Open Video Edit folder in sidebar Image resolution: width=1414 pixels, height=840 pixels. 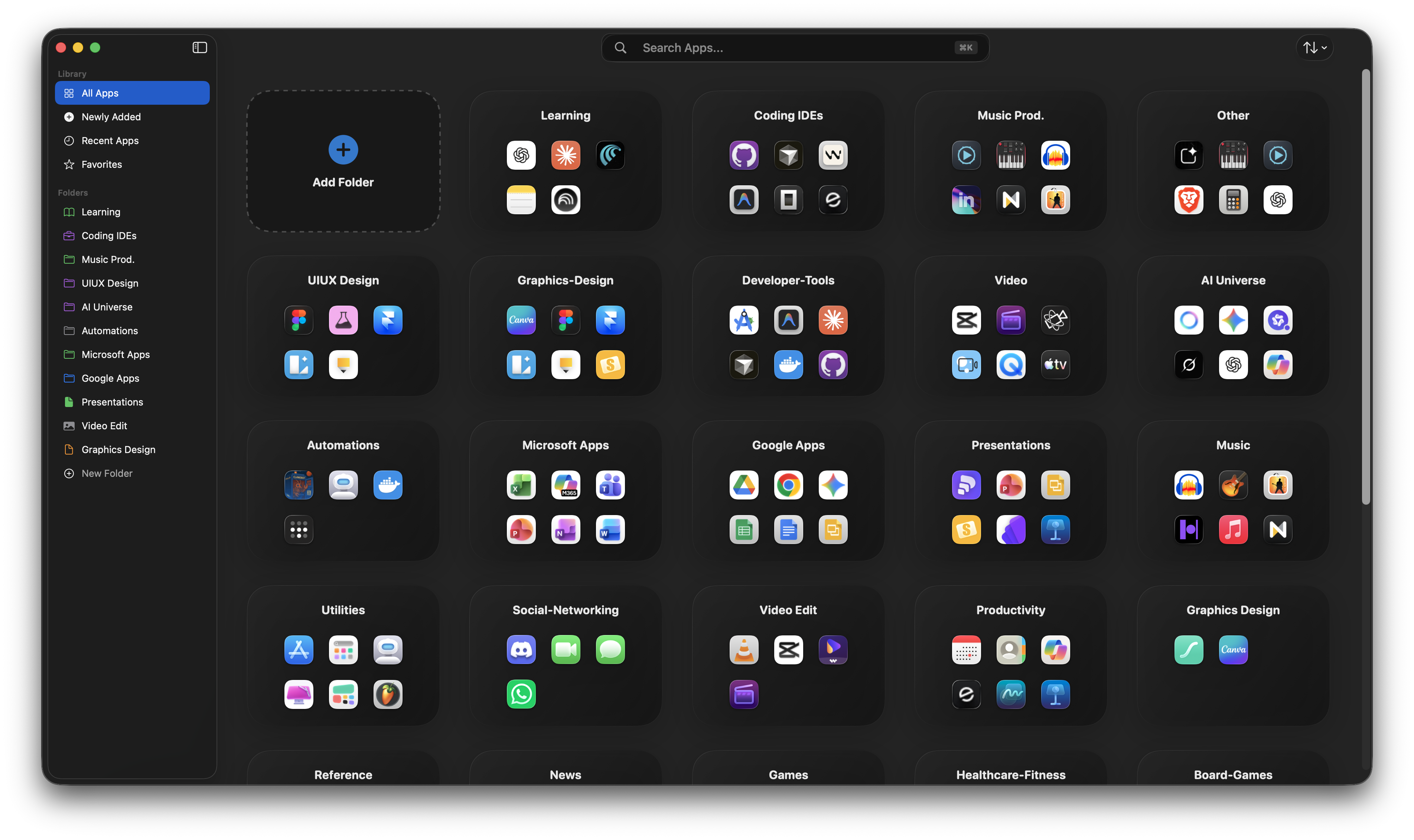pos(104,426)
